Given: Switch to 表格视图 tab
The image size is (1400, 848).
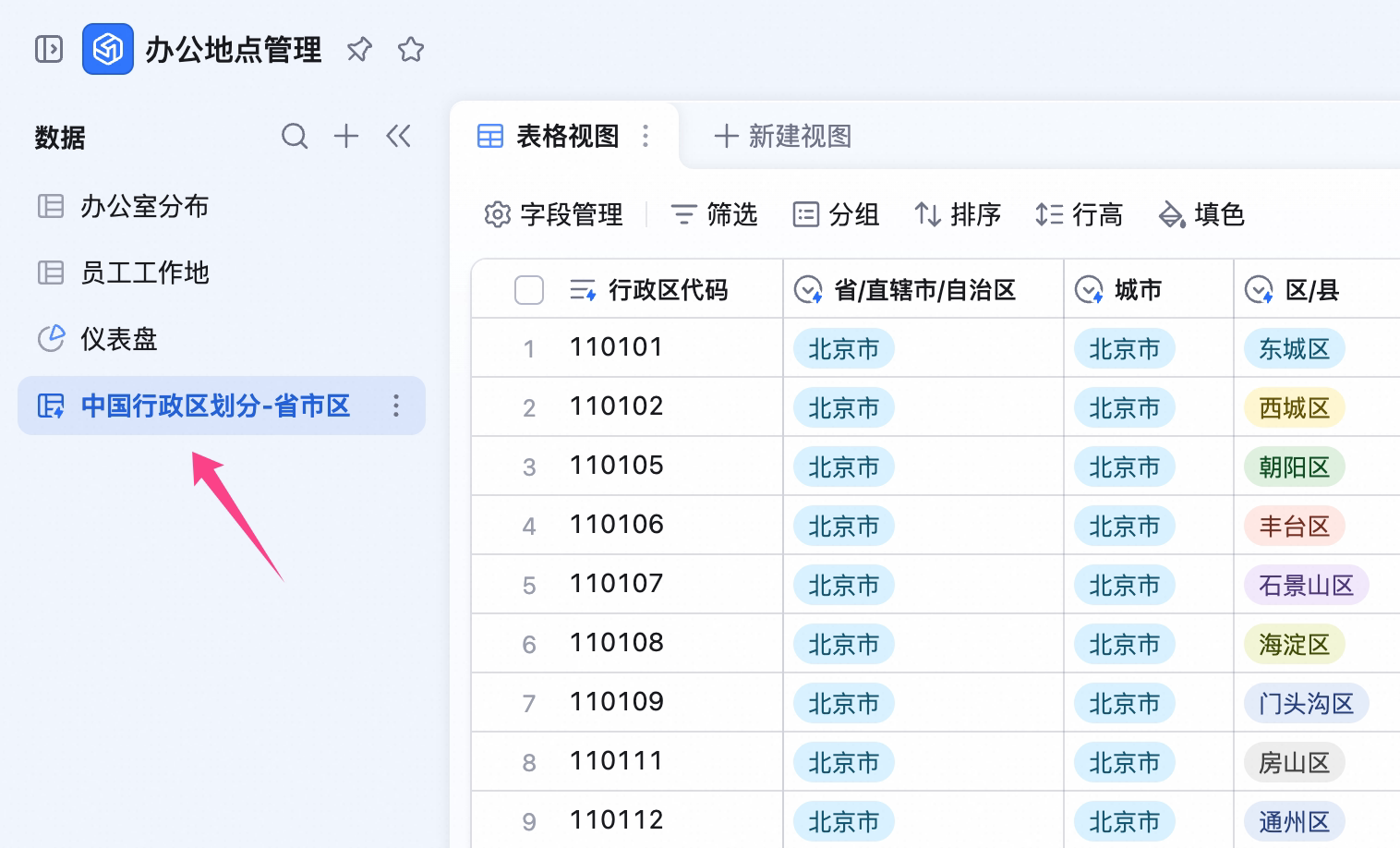Looking at the screenshot, I should [x=549, y=137].
